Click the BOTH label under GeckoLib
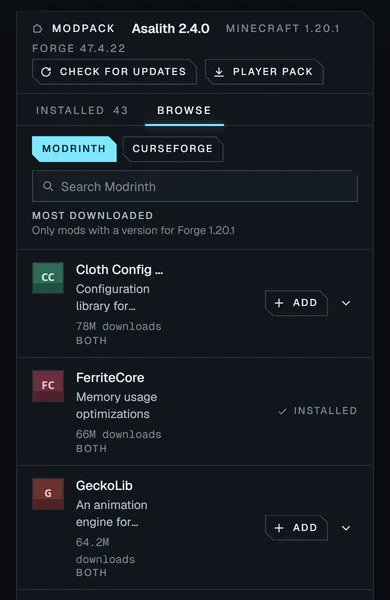The height and width of the screenshot is (600, 390). click(x=91, y=573)
